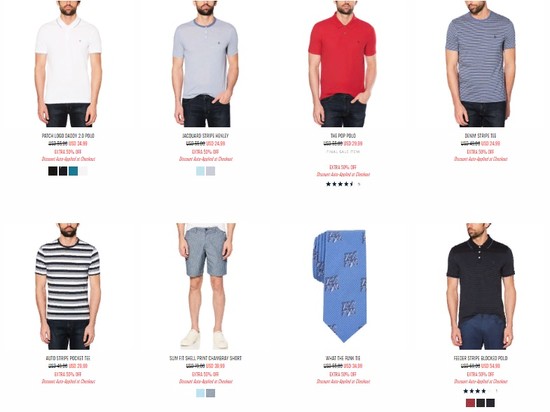Choose the white swatch for Daddy 2.0 Polo
This screenshot has width=550, height=412.
pos(83,171)
